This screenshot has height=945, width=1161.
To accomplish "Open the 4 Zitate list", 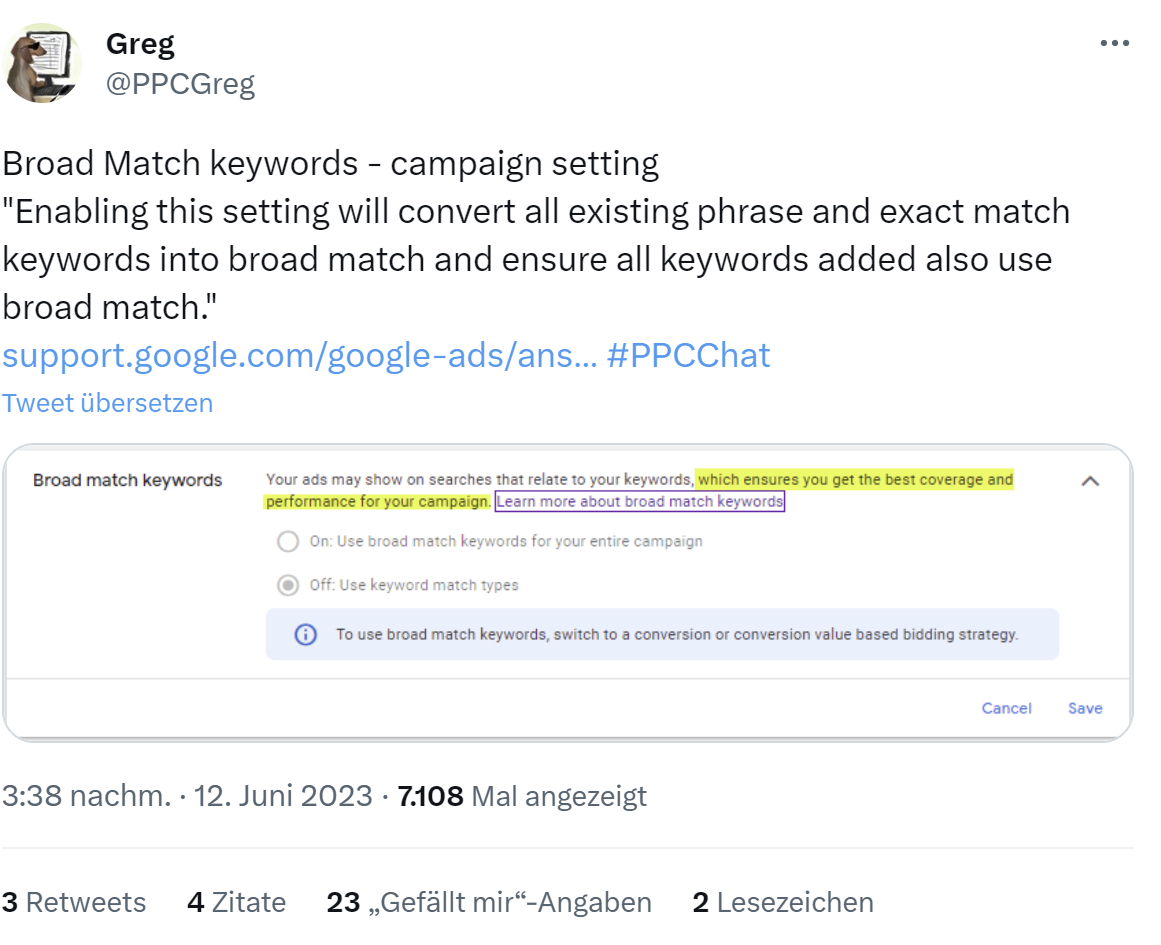I will (236, 902).
